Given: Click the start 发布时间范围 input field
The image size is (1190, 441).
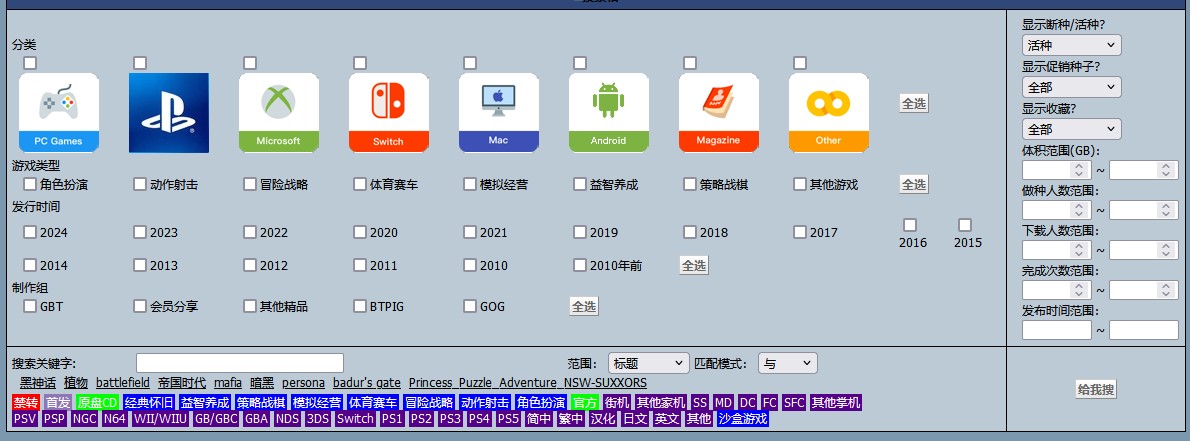Looking at the screenshot, I should (x=1056, y=329).
